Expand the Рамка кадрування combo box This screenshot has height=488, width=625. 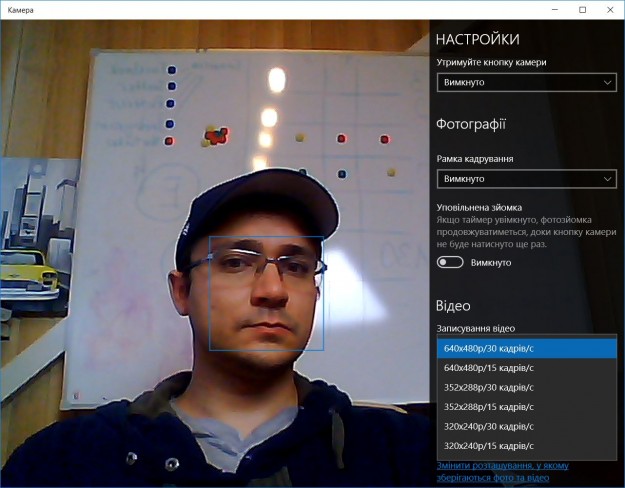526,179
